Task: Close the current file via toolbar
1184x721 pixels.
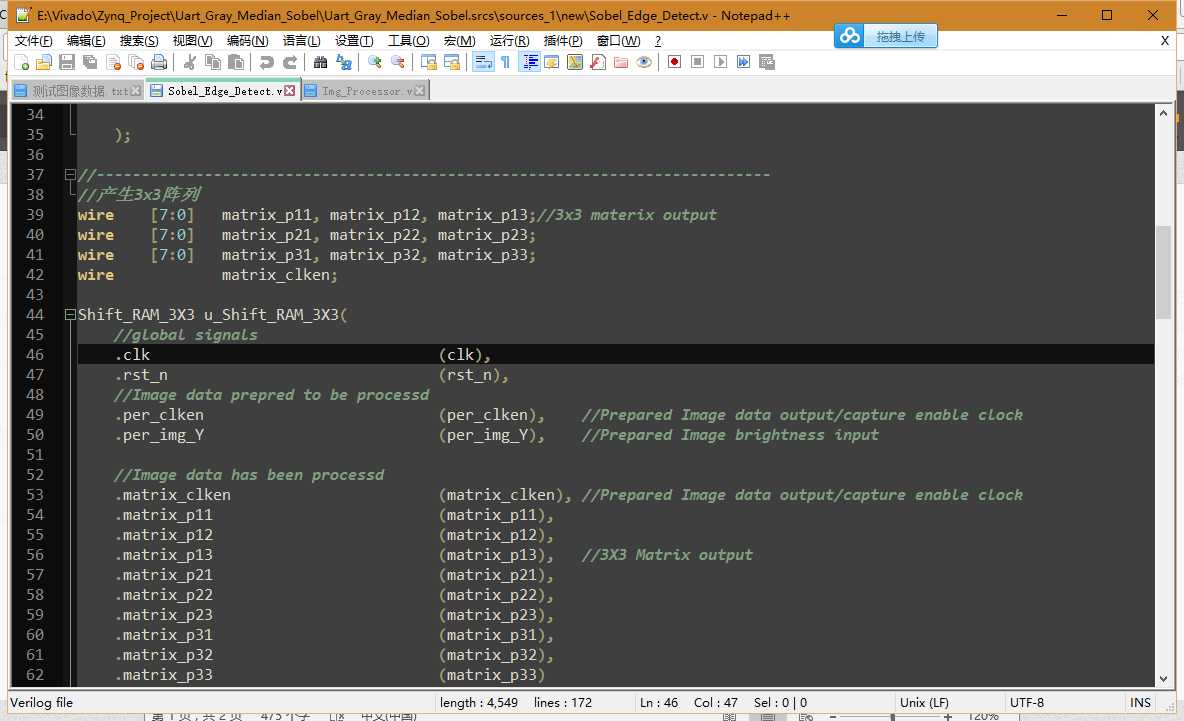Action: click(113, 62)
